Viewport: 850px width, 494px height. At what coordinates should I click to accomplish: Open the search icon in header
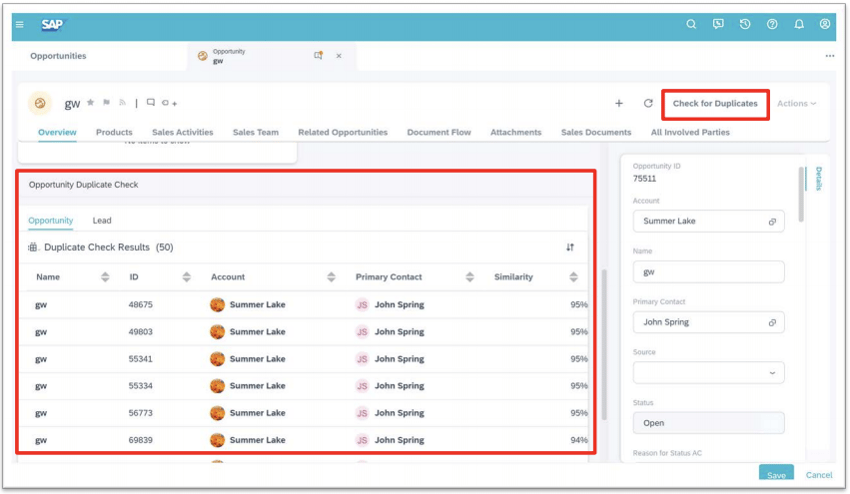tap(691, 24)
